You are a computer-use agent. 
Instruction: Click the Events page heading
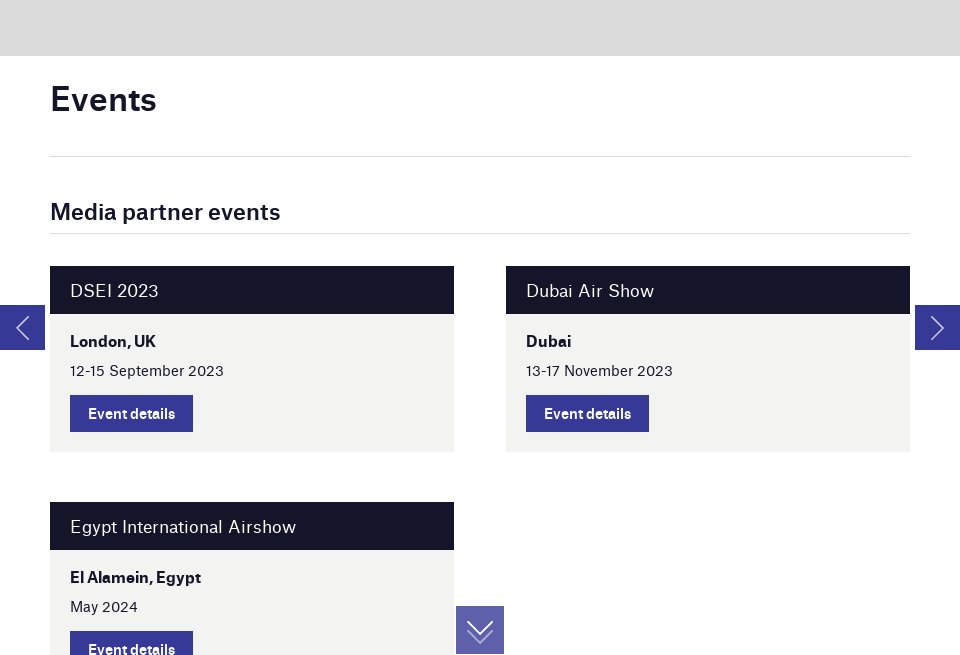point(103,99)
